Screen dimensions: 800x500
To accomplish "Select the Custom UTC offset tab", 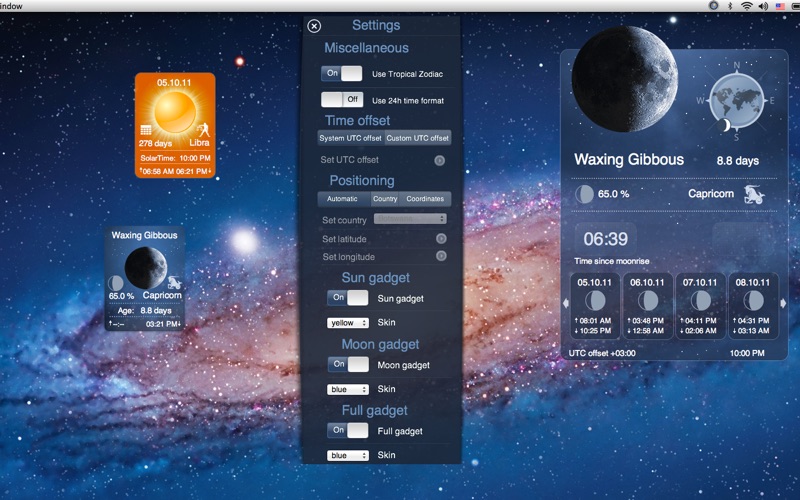I will point(418,138).
